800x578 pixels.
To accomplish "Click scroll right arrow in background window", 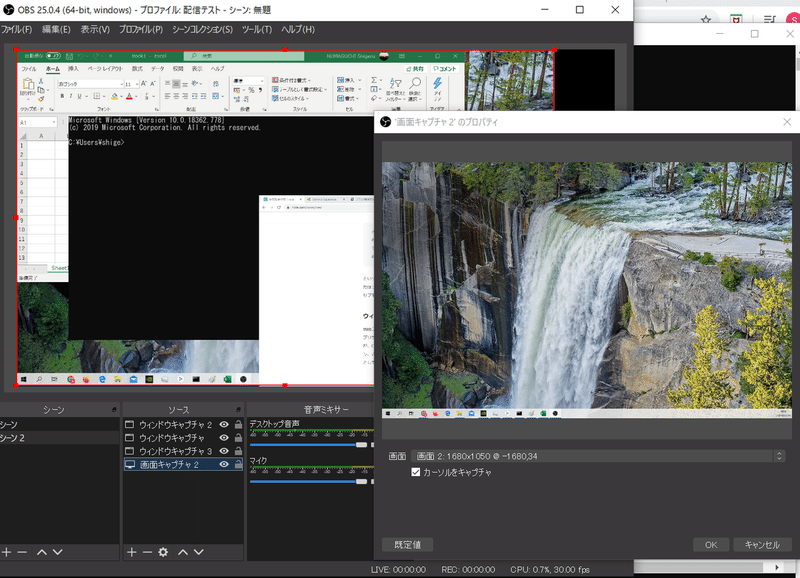I will tap(777, 567).
